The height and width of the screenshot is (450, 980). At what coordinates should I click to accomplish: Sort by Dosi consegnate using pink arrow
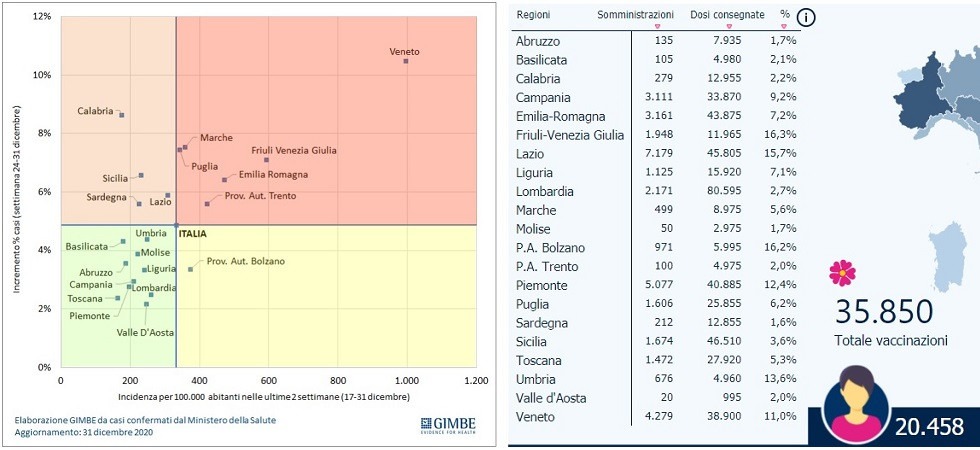[x=728, y=27]
